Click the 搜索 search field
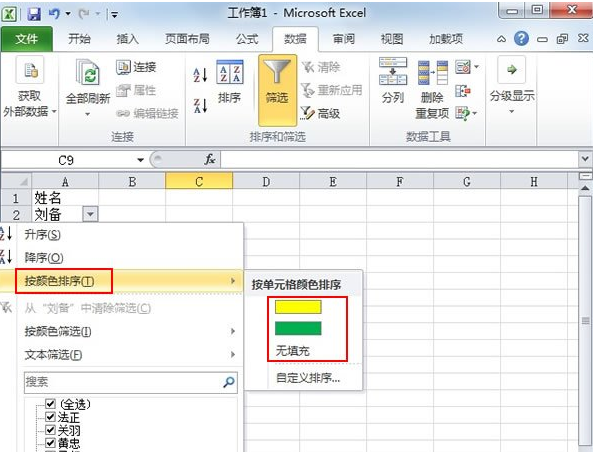The height and width of the screenshot is (452, 593). [x=131, y=382]
